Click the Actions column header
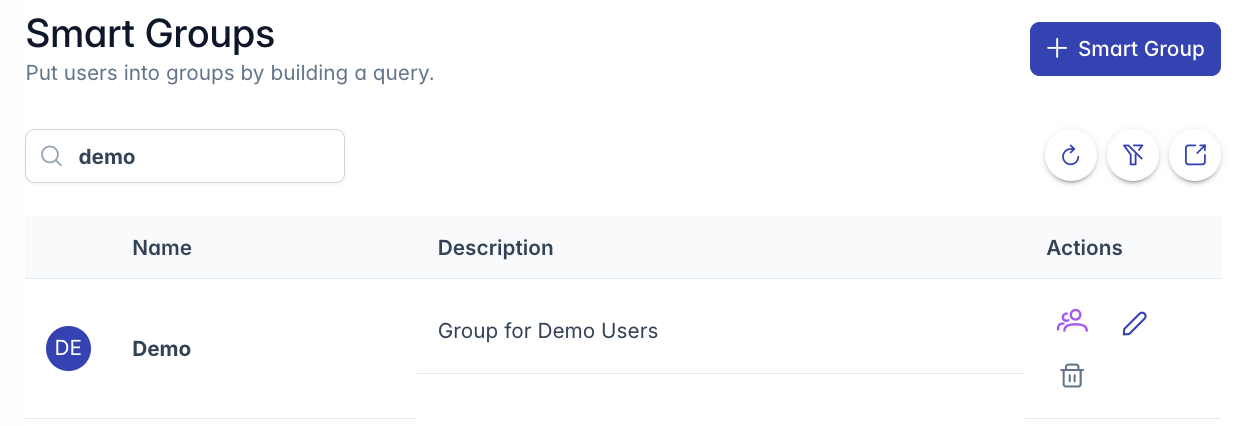This screenshot has height=426, width=1252. [x=1084, y=247]
